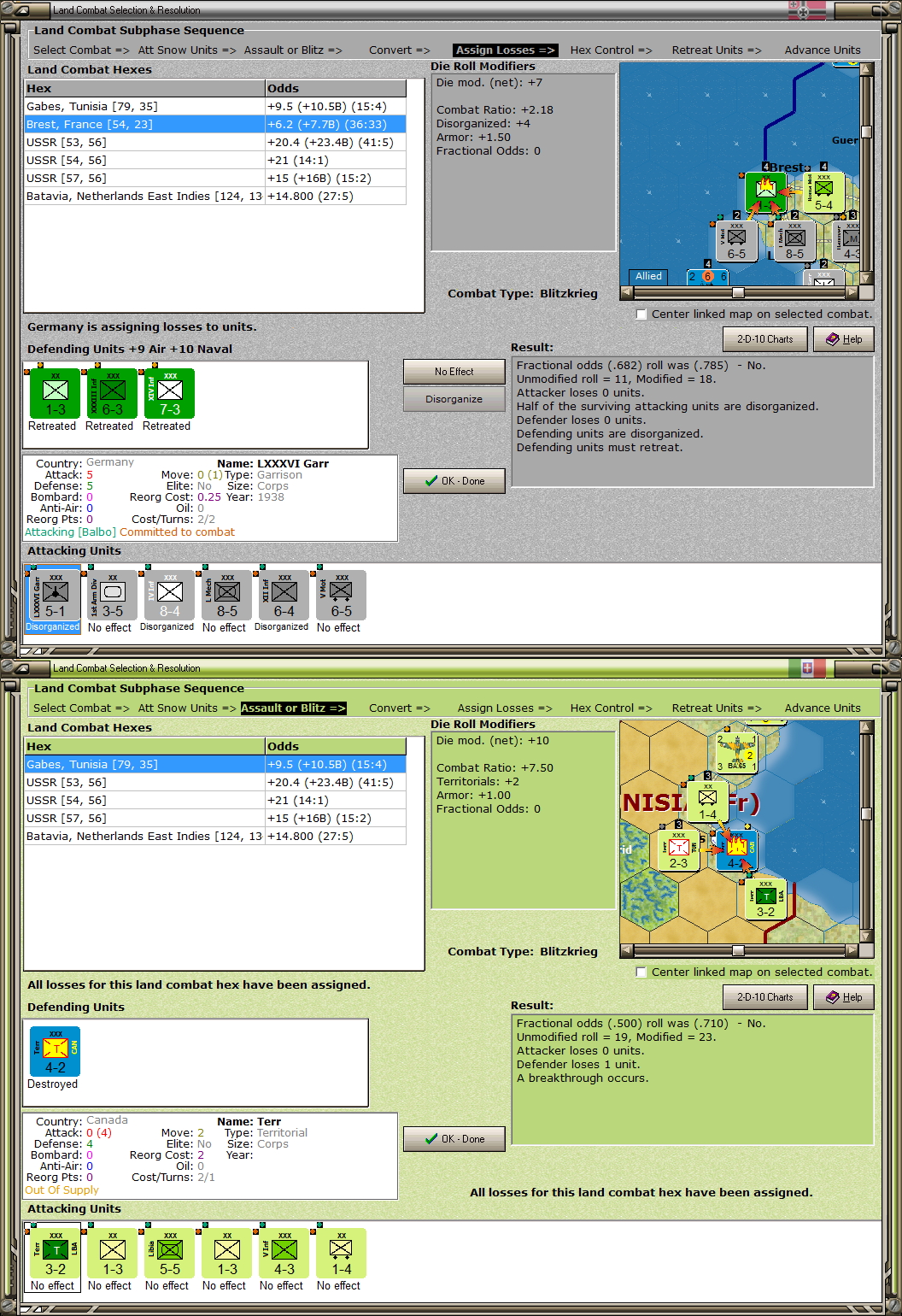Open 2-D-10 Charts in Brest combat window
Screen dimensions: 902x1316
pyautogui.click(x=764, y=339)
